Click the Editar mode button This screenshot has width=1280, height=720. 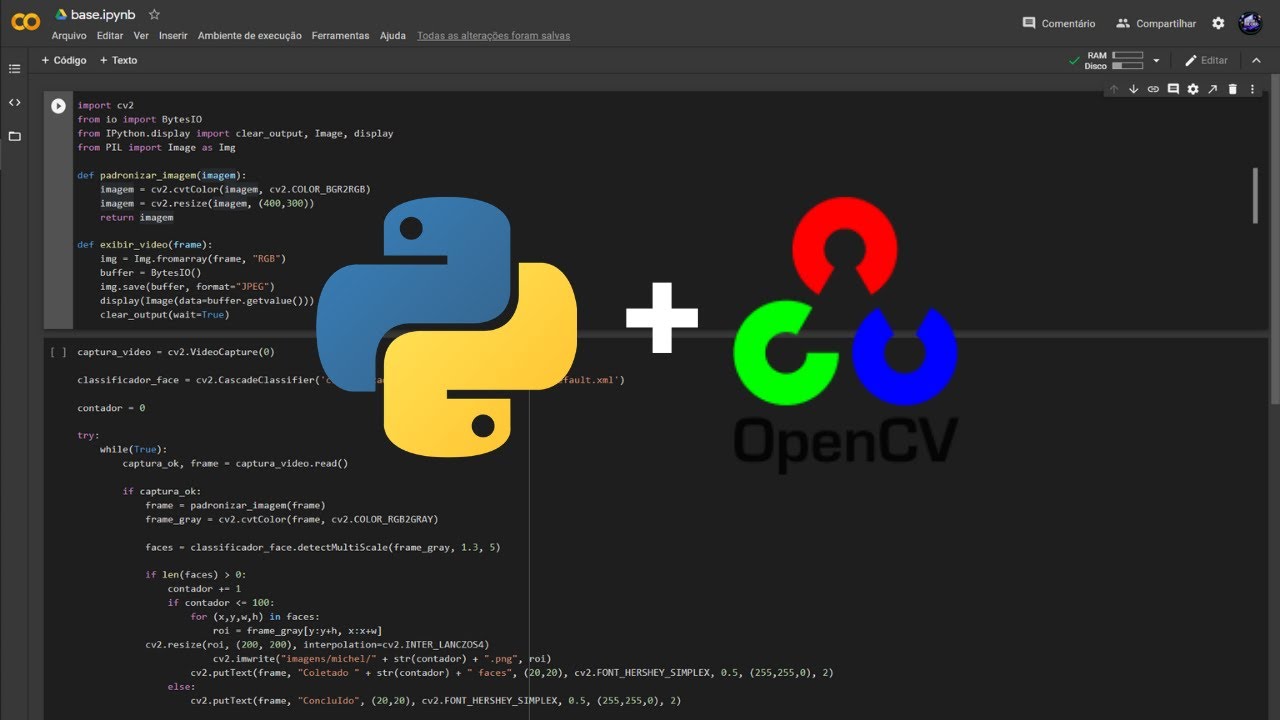pos(1206,61)
